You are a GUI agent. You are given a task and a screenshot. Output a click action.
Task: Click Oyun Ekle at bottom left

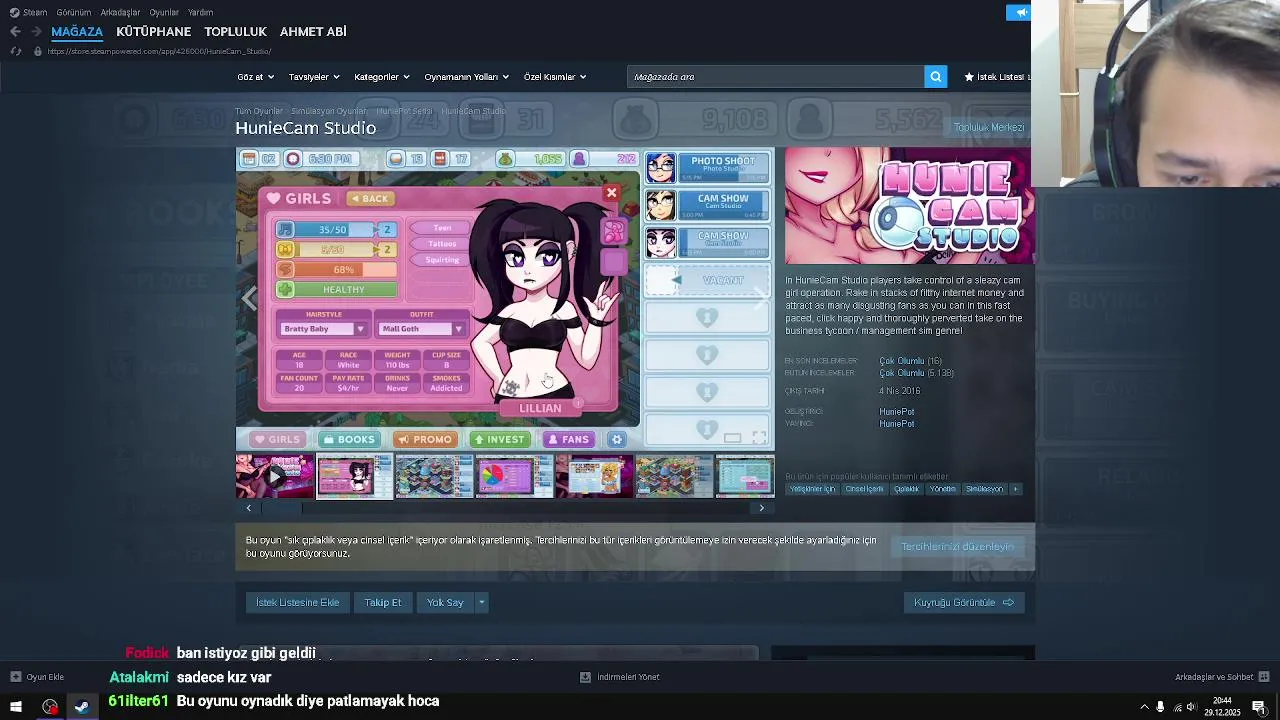pos(38,677)
